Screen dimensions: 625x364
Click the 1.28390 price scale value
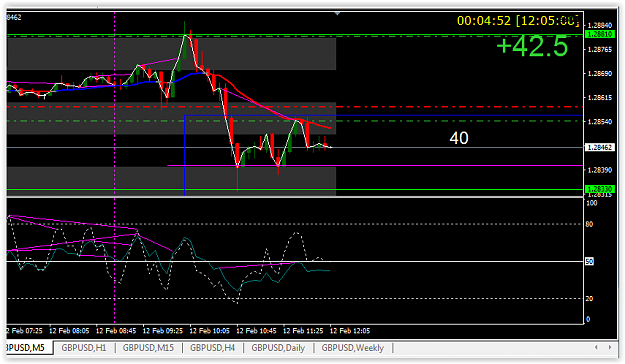pos(600,170)
